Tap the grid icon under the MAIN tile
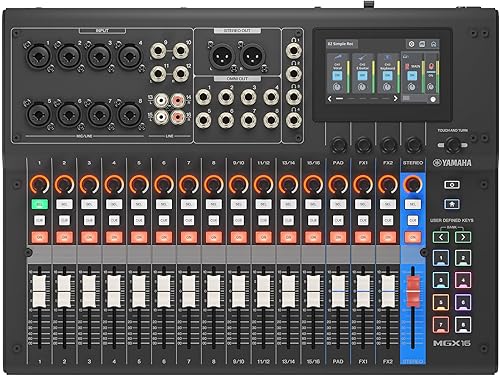This screenshot has height=376, width=500. (406, 98)
